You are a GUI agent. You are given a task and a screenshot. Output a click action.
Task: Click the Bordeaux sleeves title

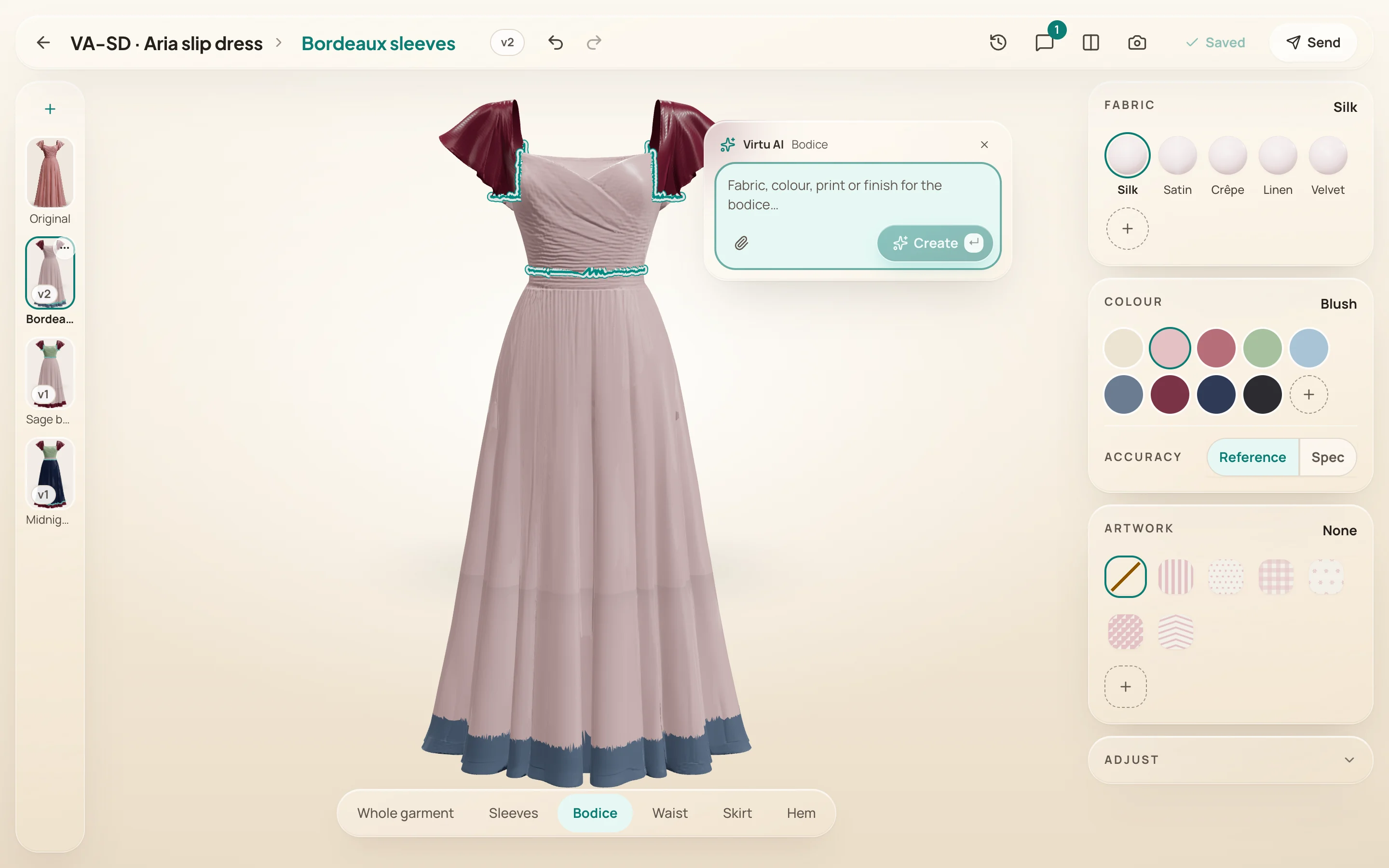(x=378, y=43)
